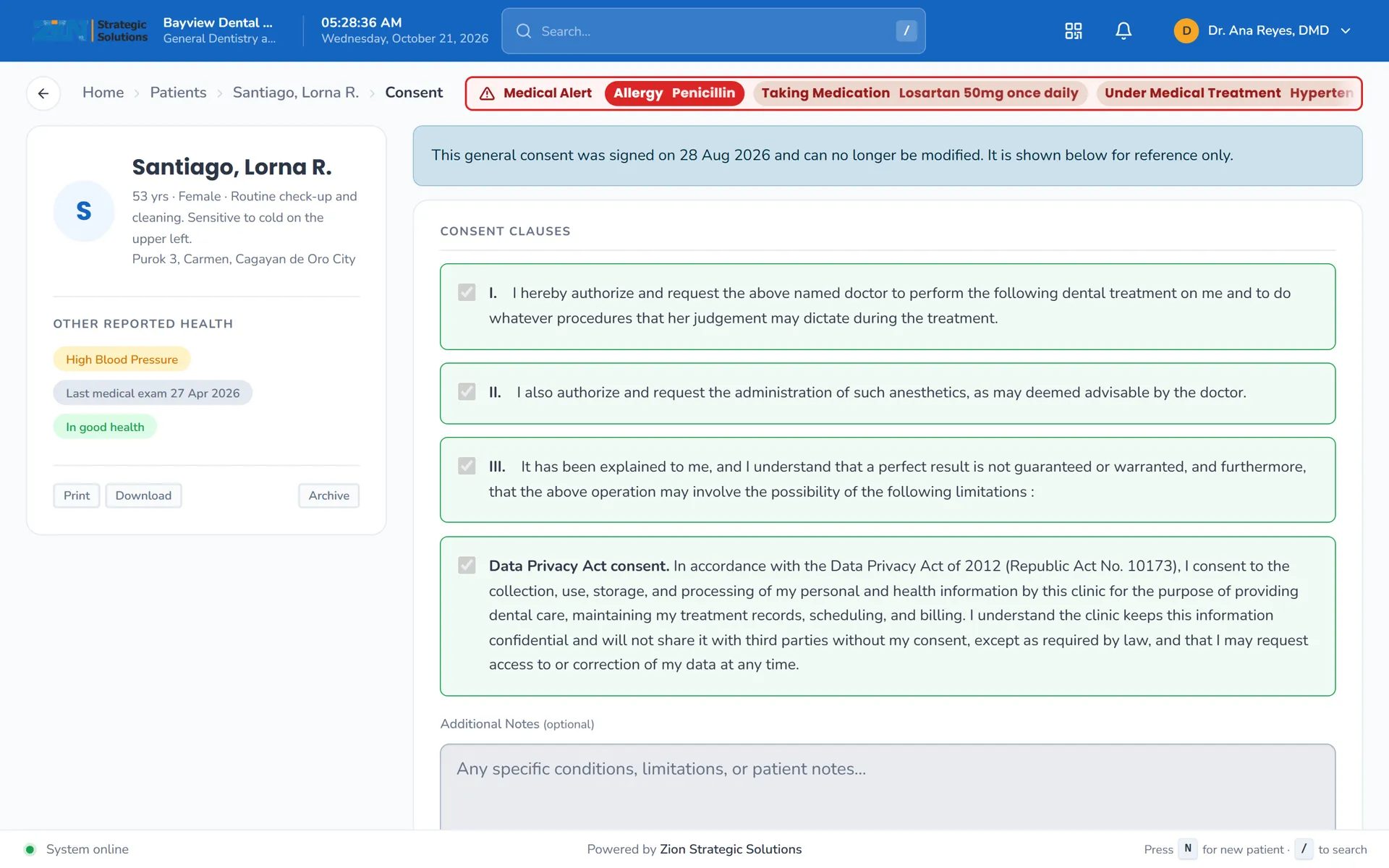Click the orange D user avatar
This screenshot has height=868, width=1389.
tap(1186, 30)
